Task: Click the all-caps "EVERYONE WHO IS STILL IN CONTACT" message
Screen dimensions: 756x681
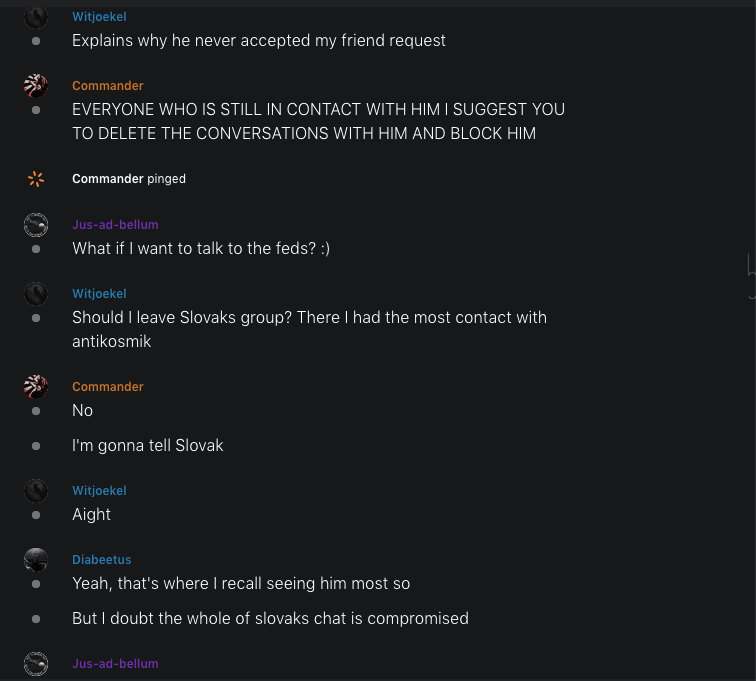Action: (x=318, y=121)
